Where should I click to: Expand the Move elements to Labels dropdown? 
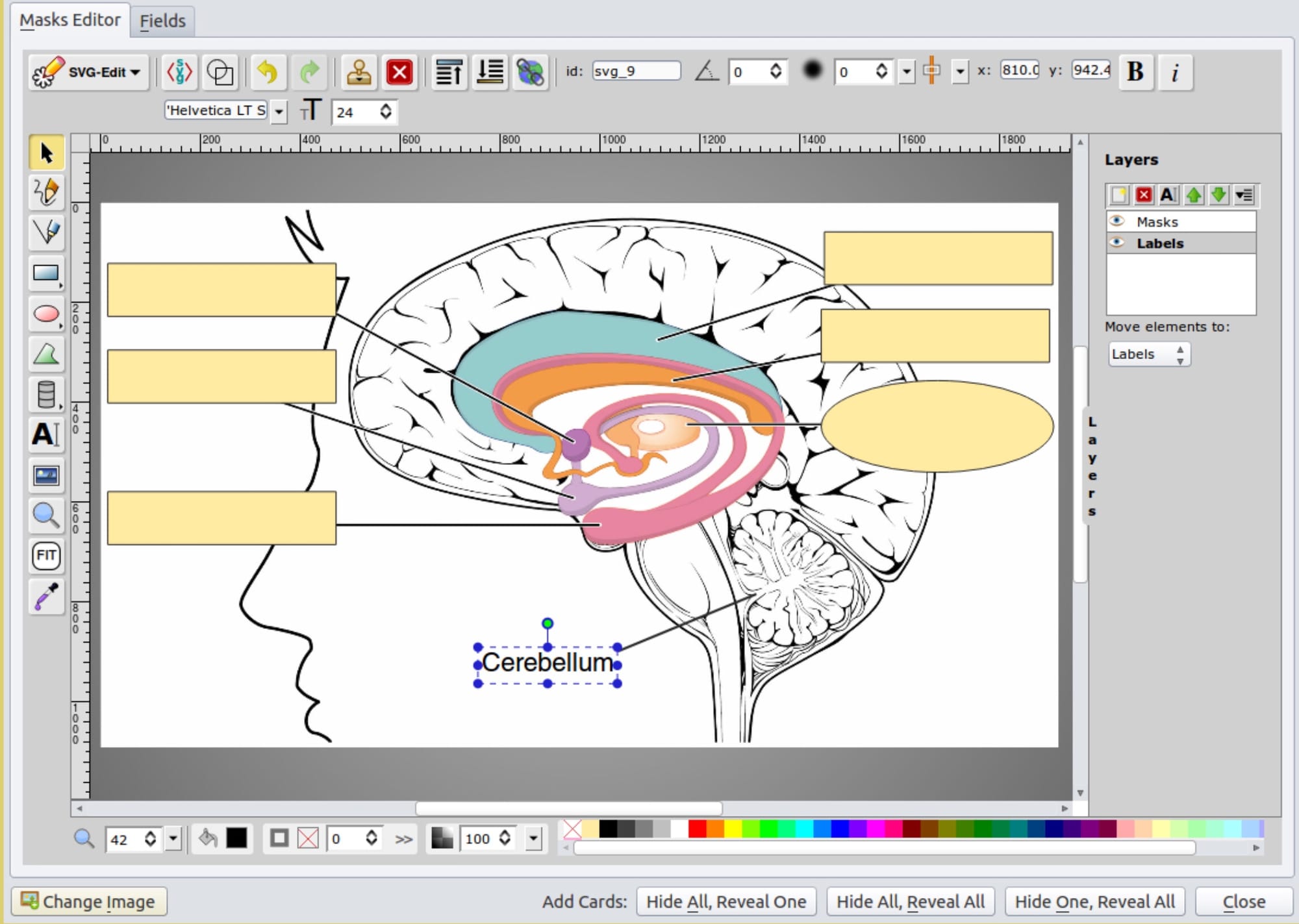pos(1148,355)
